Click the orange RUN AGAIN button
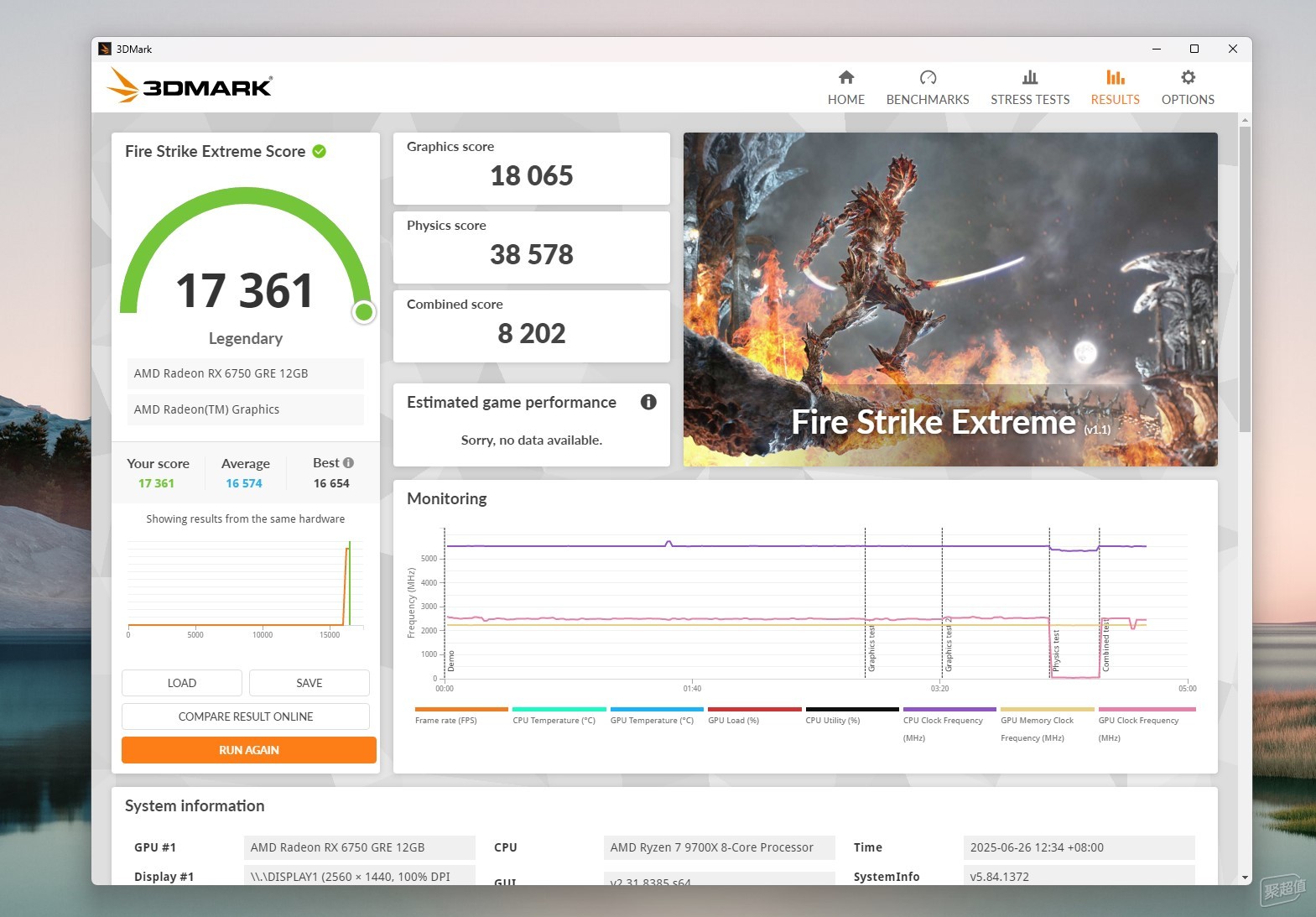The image size is (1316, 917). [x=249, y=750]
